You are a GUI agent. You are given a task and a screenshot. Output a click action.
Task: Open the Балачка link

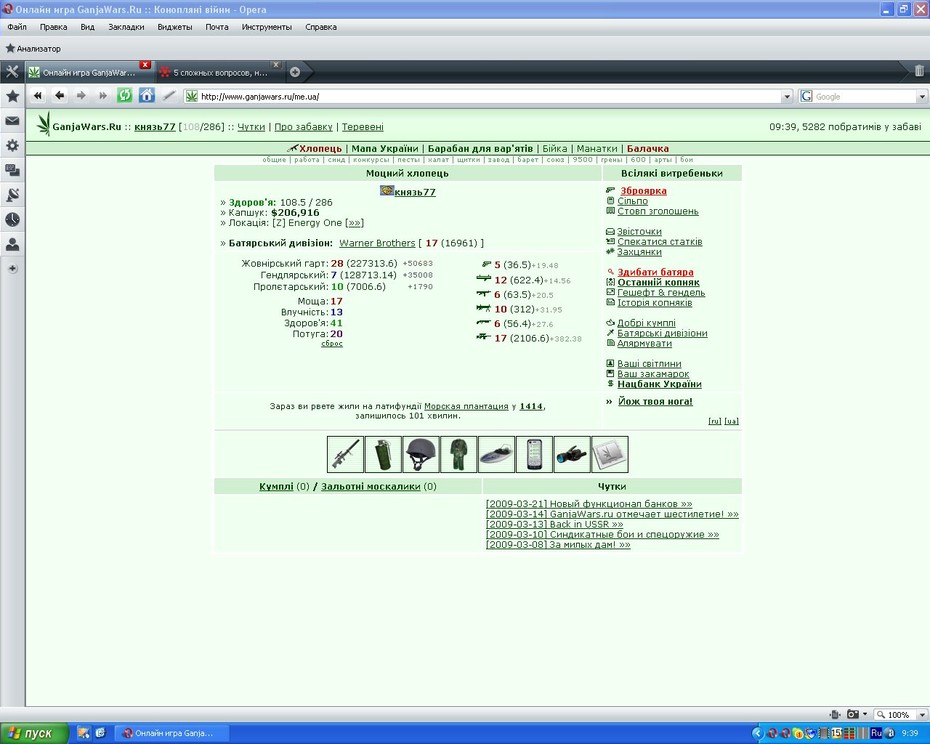[648, 149]
